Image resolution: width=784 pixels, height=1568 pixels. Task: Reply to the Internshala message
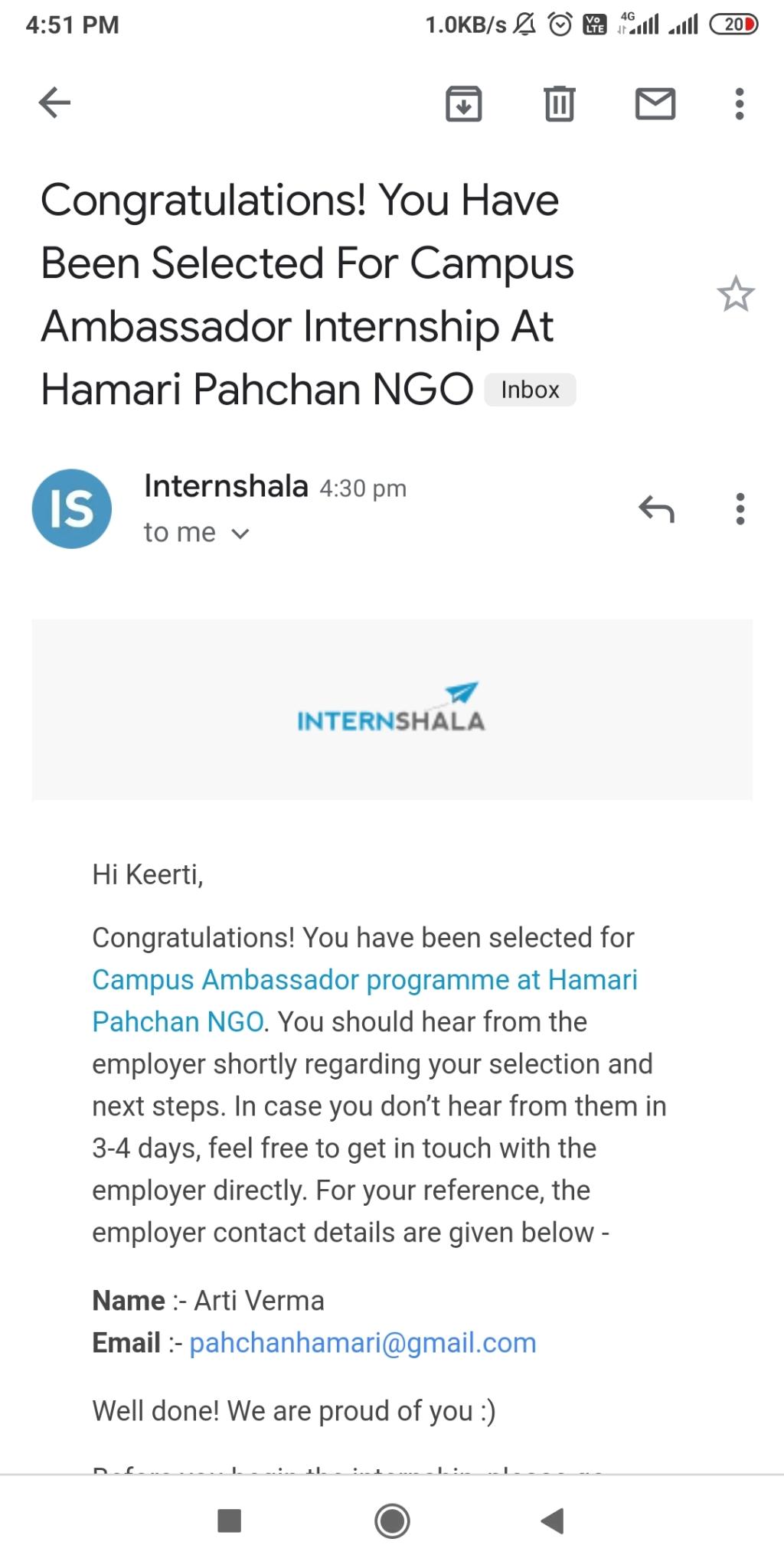tap(656, 508)
